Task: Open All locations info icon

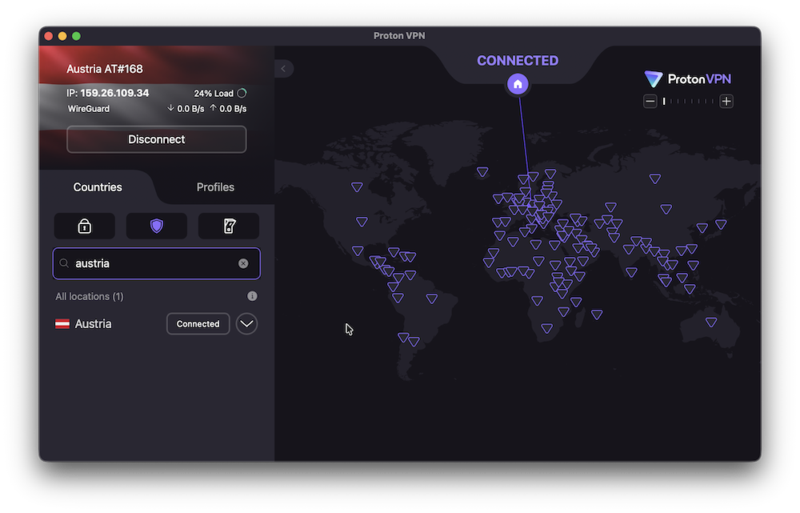Action: click(252, 296)
